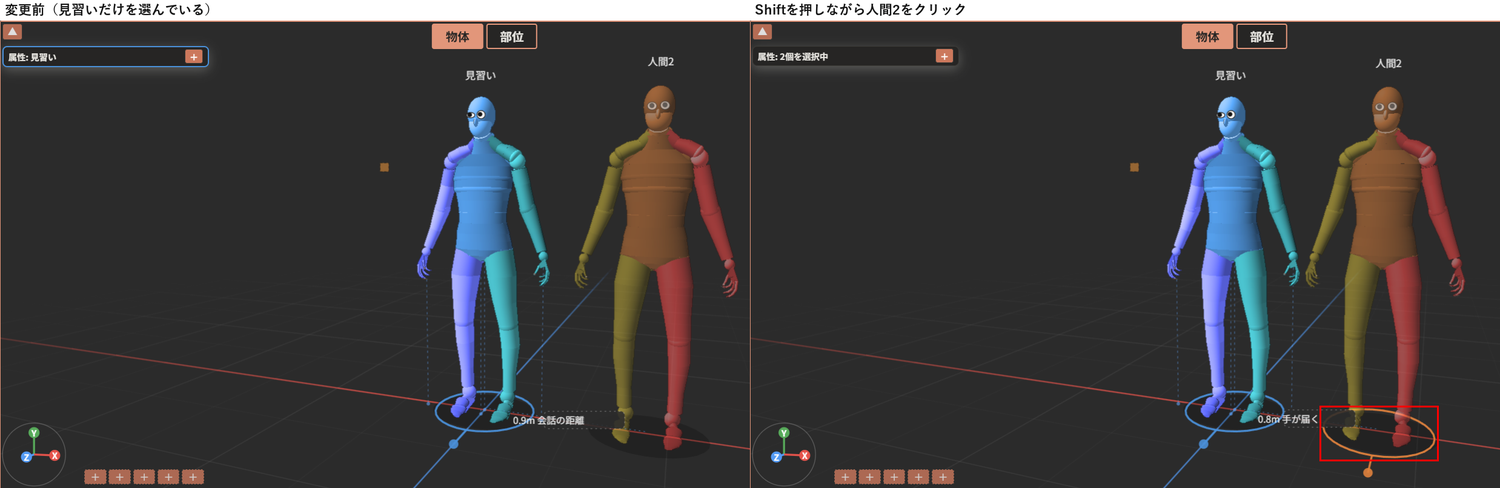This screenshot has height=488, width=1500.
Task: Switch to the 部位 tab in the left view
Action: 512,37
